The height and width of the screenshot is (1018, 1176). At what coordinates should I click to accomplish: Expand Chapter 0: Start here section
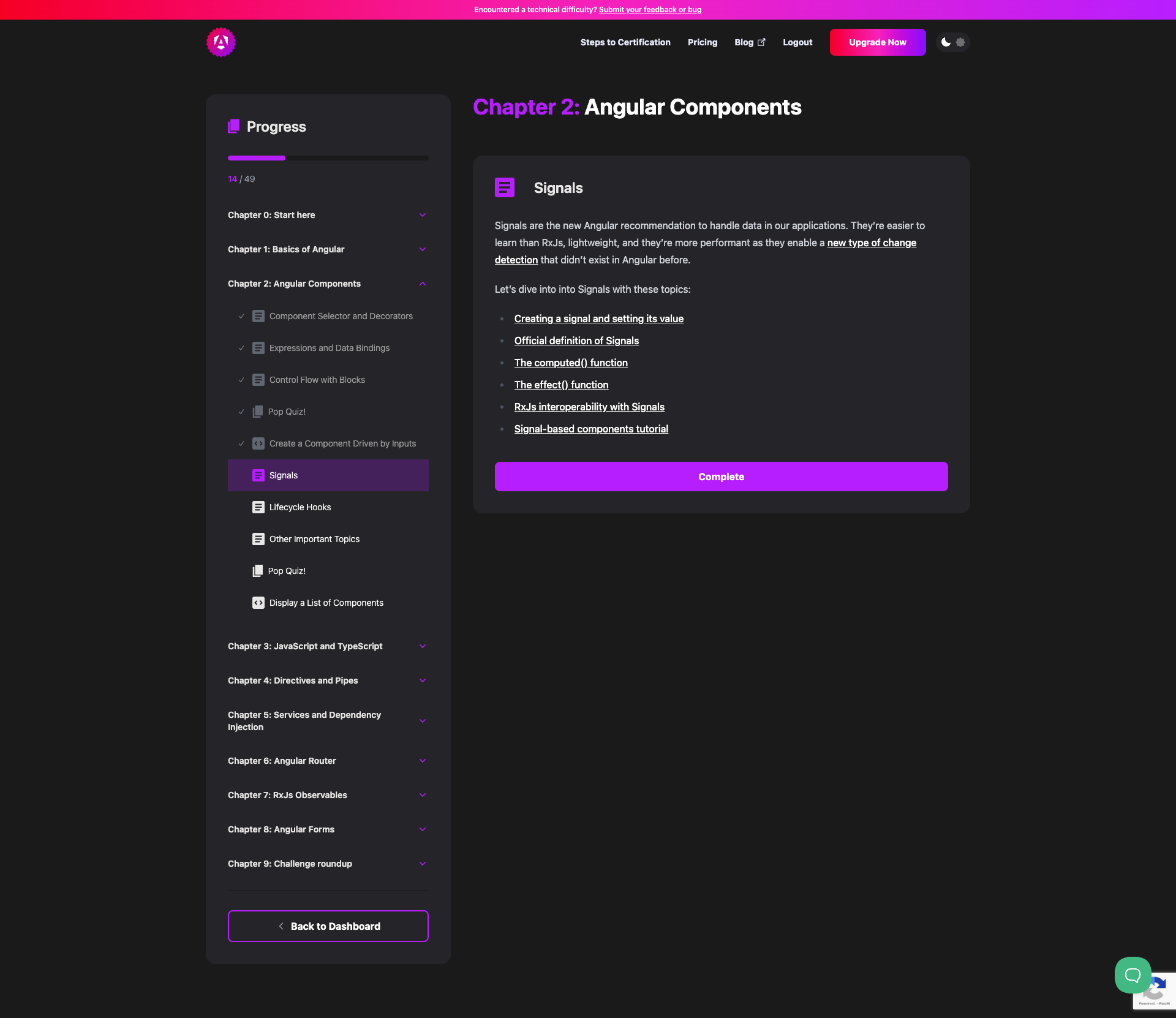click(x=423, y=215)
